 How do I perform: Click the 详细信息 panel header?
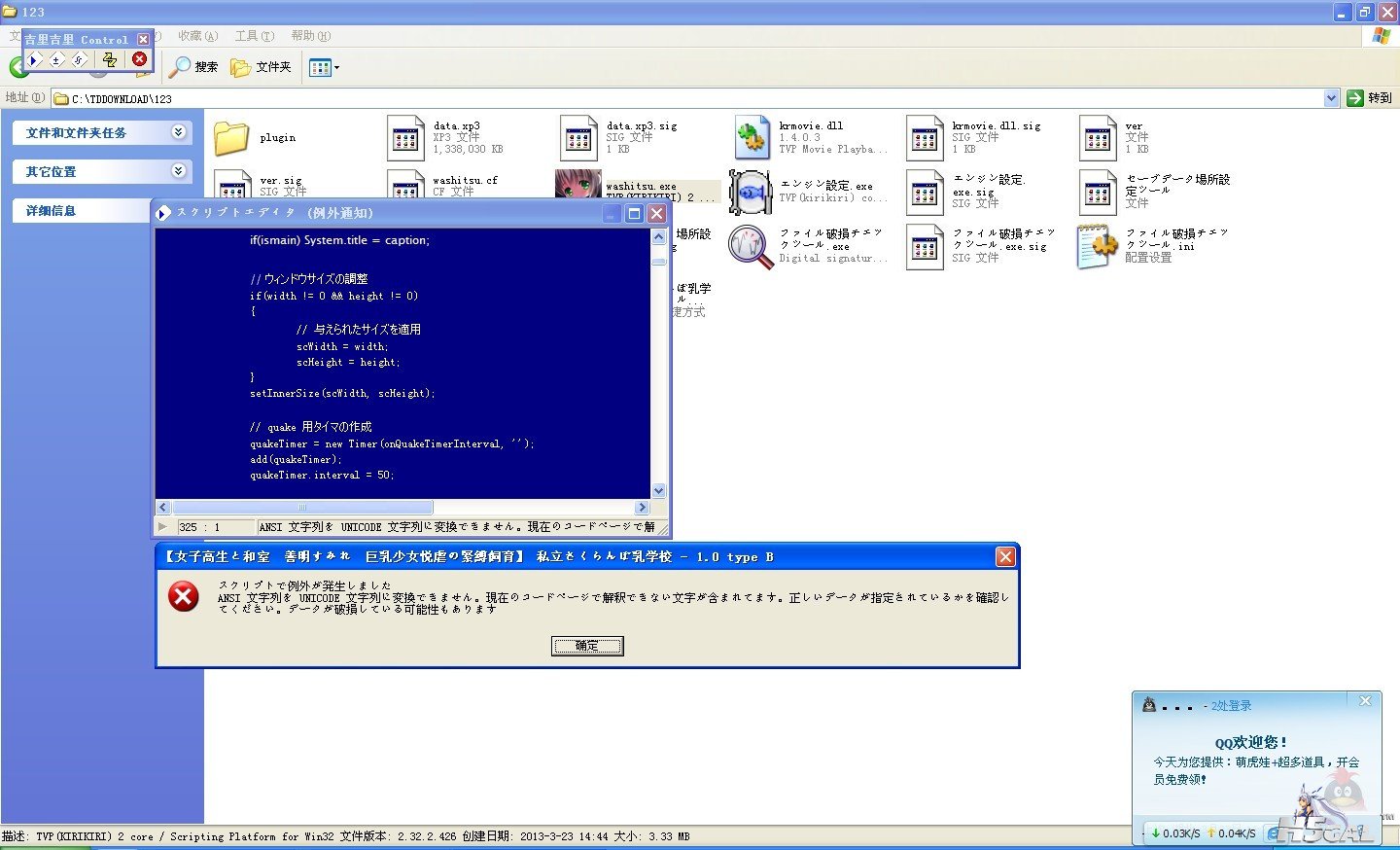(x=83, y=210)
